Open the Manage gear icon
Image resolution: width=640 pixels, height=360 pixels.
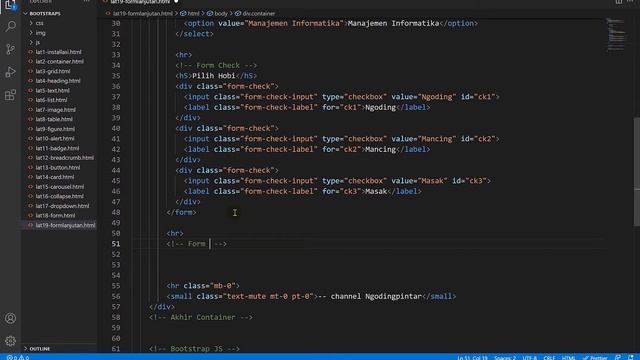point(11,341)
